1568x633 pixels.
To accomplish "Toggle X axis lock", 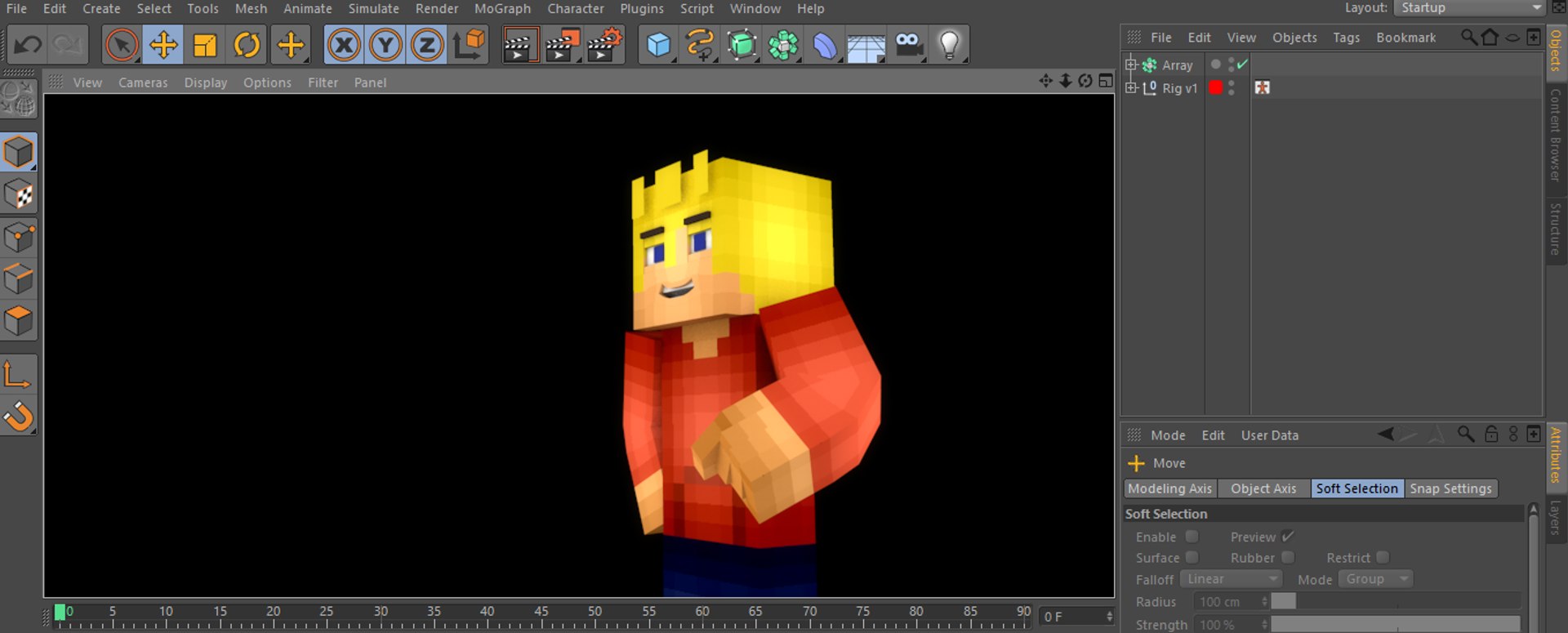I will [344, 44].
